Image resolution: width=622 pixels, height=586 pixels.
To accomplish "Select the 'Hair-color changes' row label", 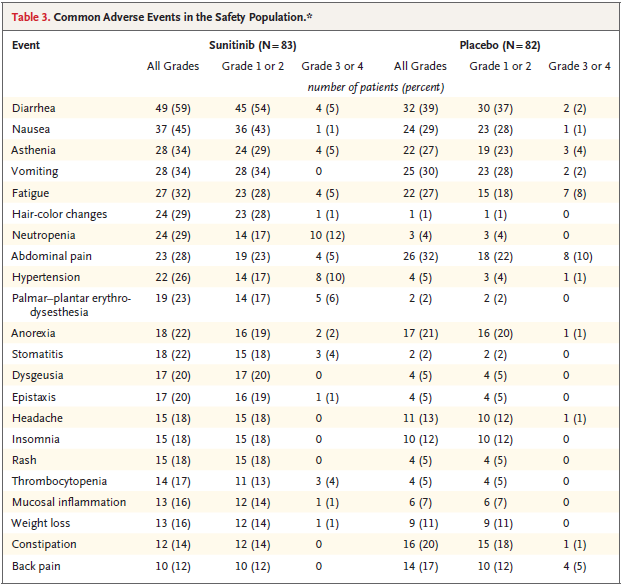I will [x=60, y=214].
